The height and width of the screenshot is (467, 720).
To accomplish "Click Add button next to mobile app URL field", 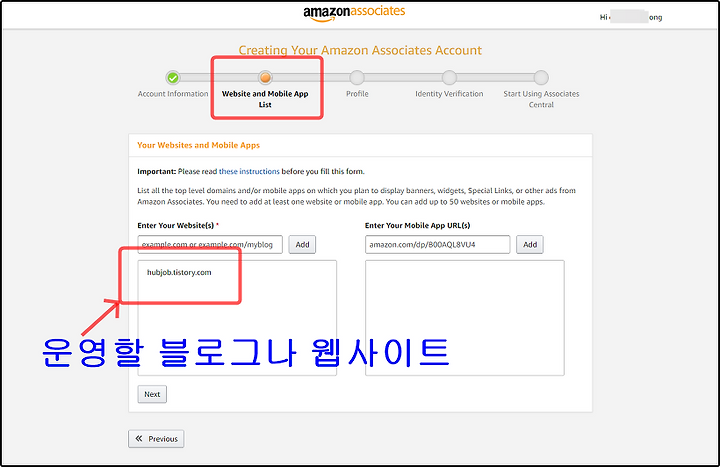I will (530, 244).
